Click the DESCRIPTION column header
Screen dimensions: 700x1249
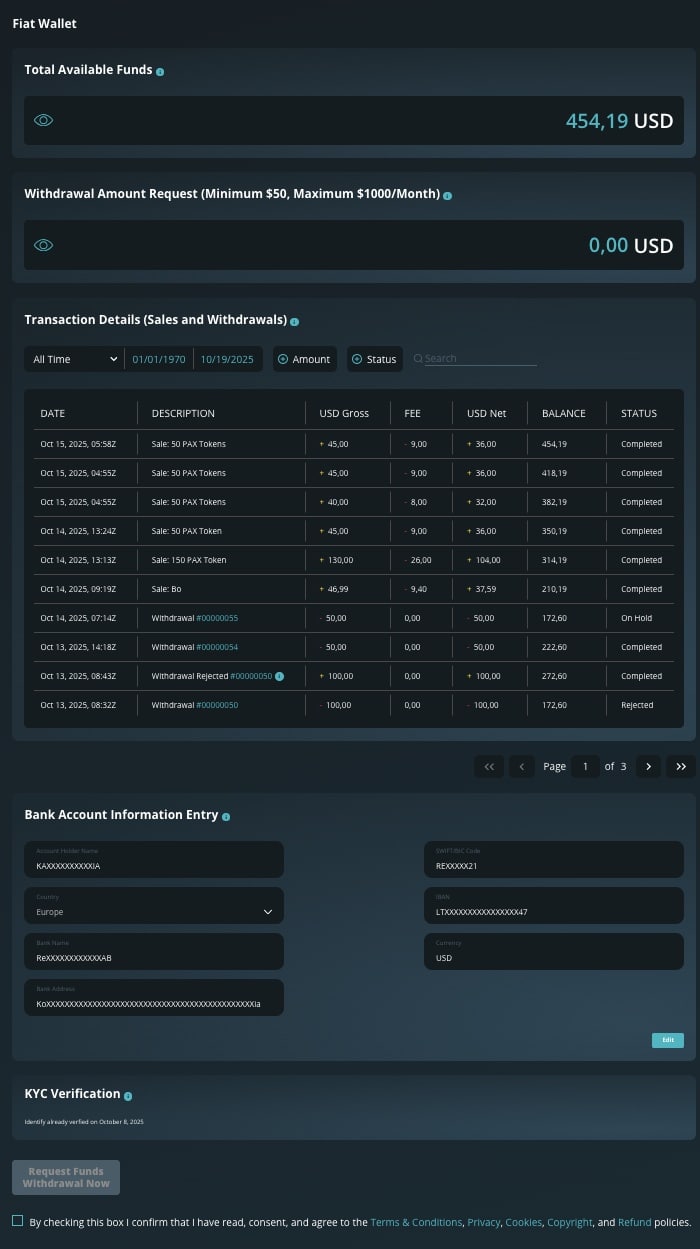[x=183, y=413]
